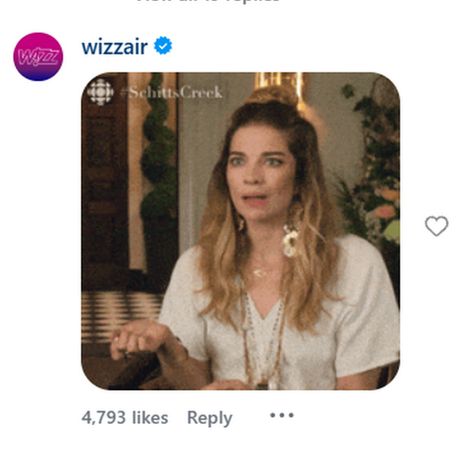The image size is (460, 449).
Task: Expand comment options via the ellipsis
Action: coord(282,415)
